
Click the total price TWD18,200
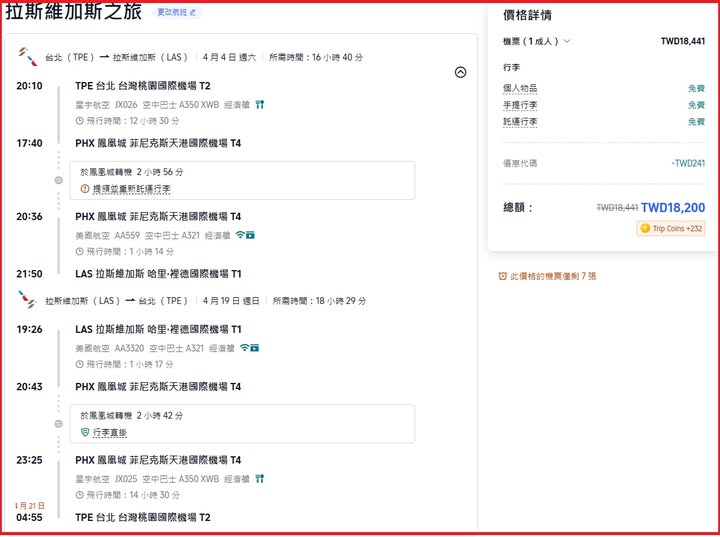[672, 207]
